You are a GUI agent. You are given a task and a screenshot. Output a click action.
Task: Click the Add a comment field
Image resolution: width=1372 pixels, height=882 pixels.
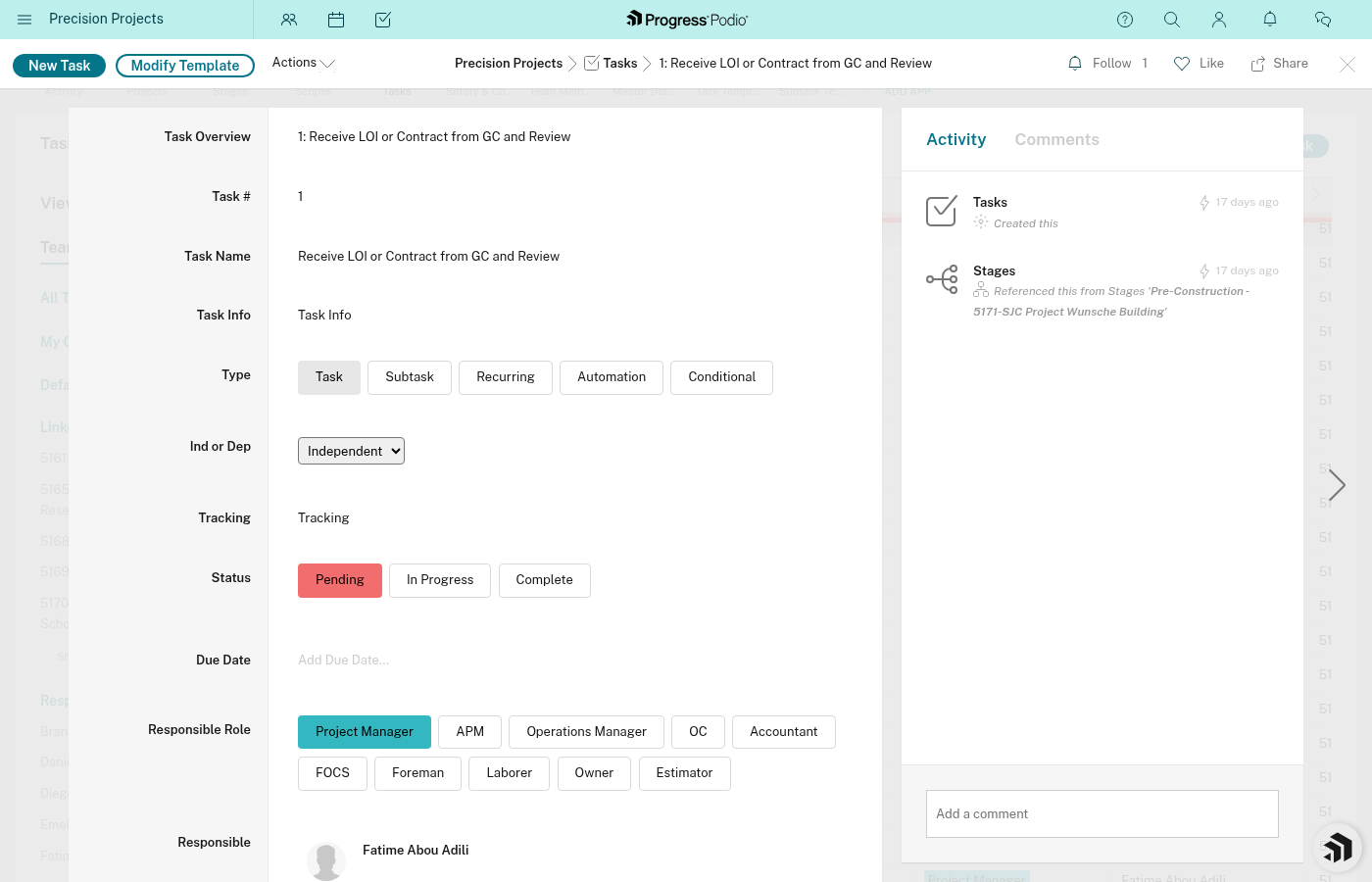tap(1102, 813)
